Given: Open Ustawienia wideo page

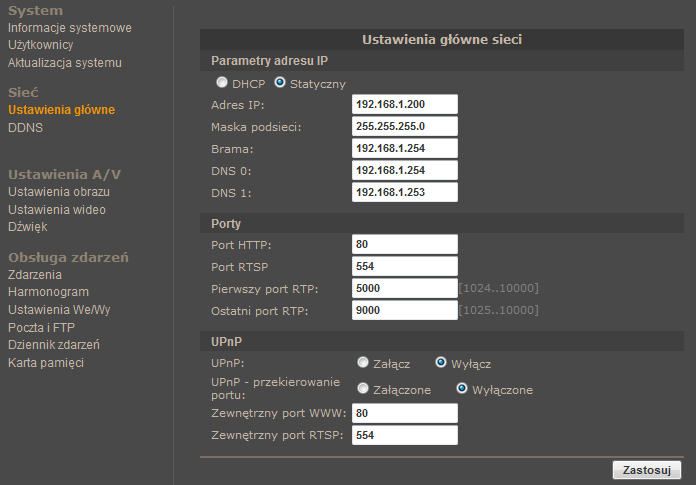Looking at the screenshot, I should pos(57,209).
